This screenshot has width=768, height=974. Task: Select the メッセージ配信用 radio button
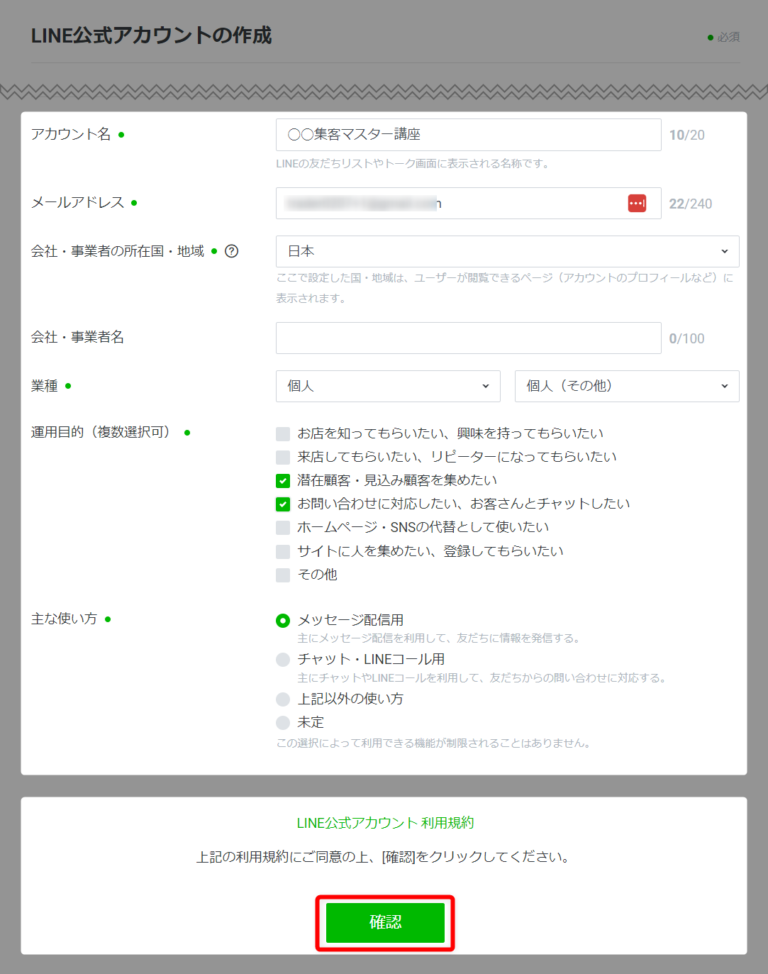[283, 620]
